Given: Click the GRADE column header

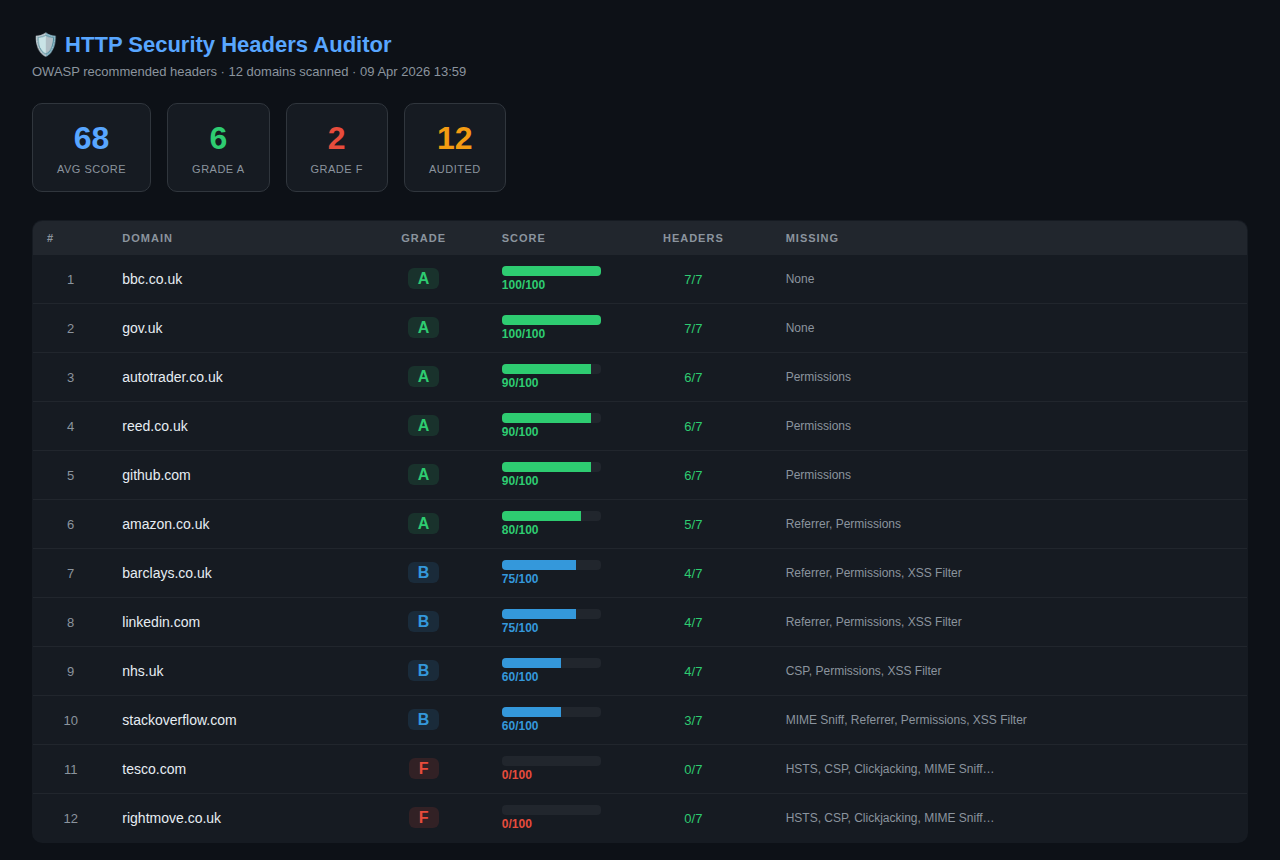Looking at the screenshot, I should [423, 238].
